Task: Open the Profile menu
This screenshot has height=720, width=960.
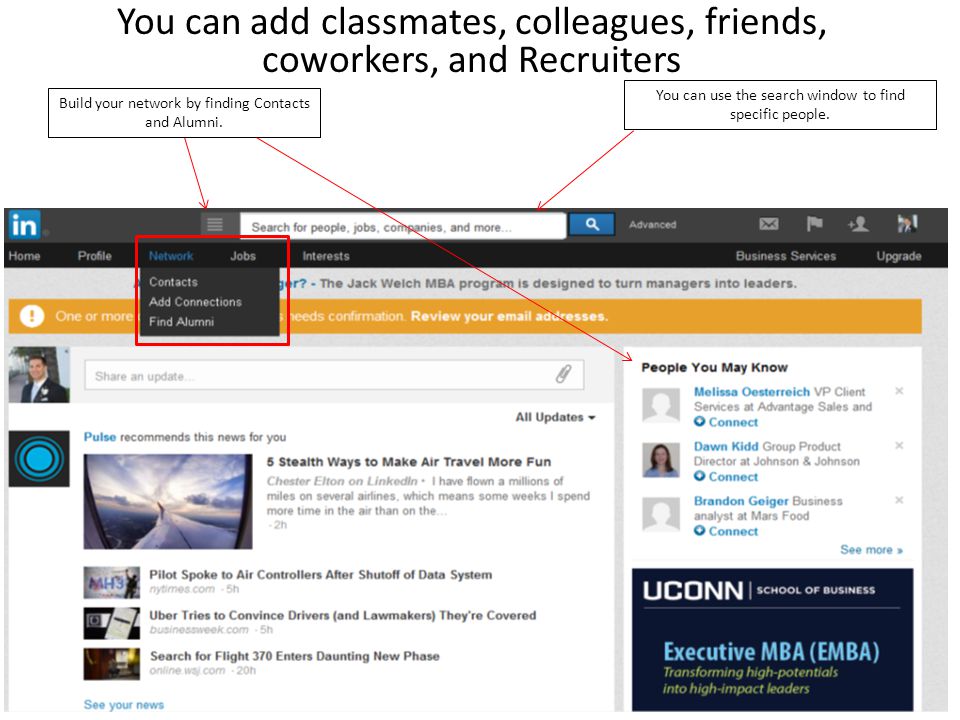Action: coord(94,256)
